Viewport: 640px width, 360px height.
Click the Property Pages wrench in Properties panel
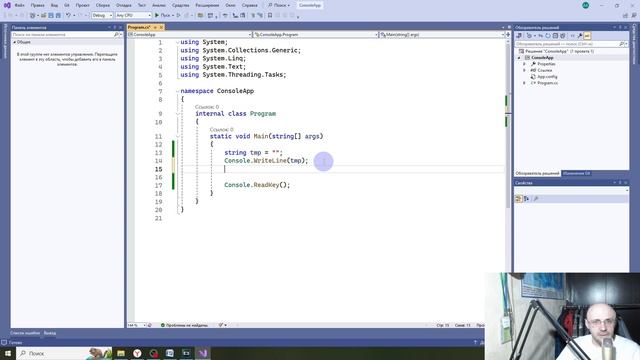click(536, 199)
